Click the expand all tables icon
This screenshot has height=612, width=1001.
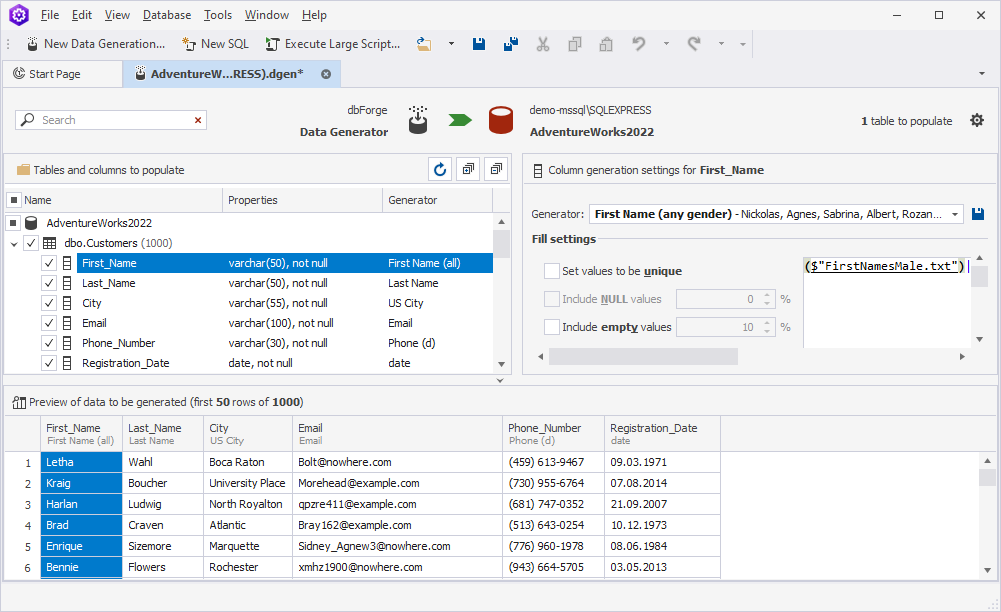pos(469,169)
